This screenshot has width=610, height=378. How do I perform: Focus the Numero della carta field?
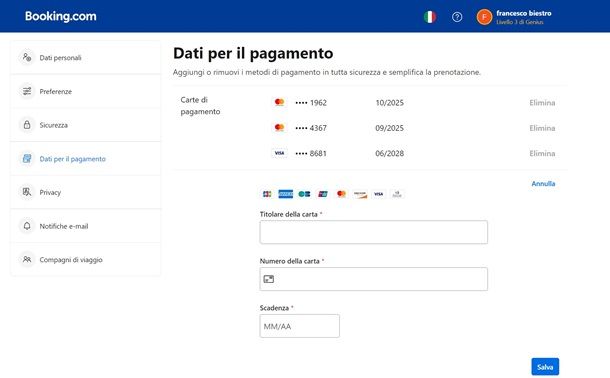373,279
